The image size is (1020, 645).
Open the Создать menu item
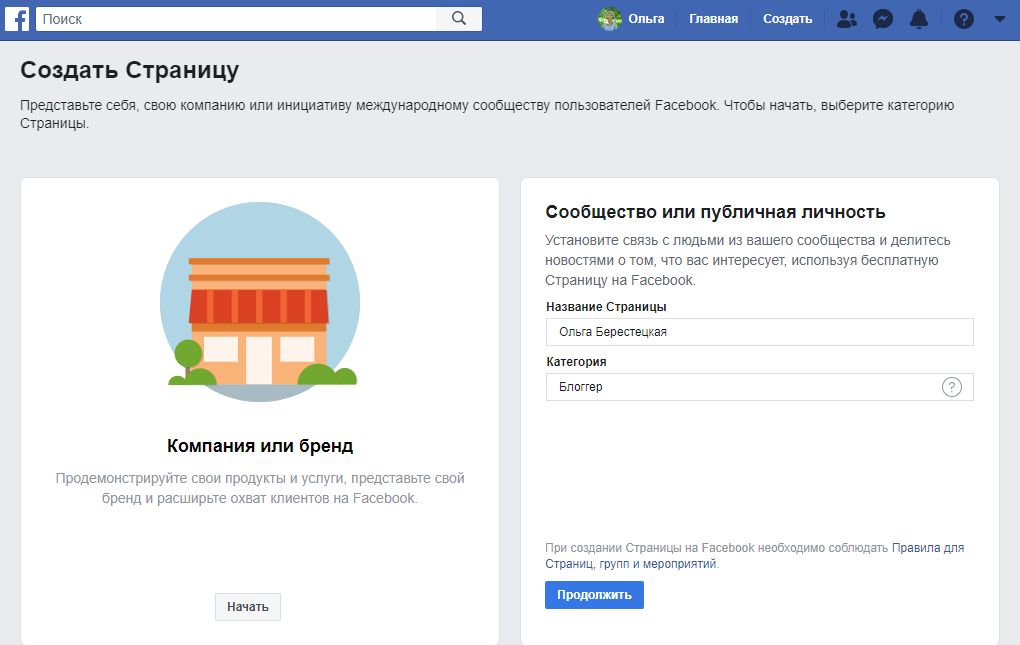click(x=787, y=19)
